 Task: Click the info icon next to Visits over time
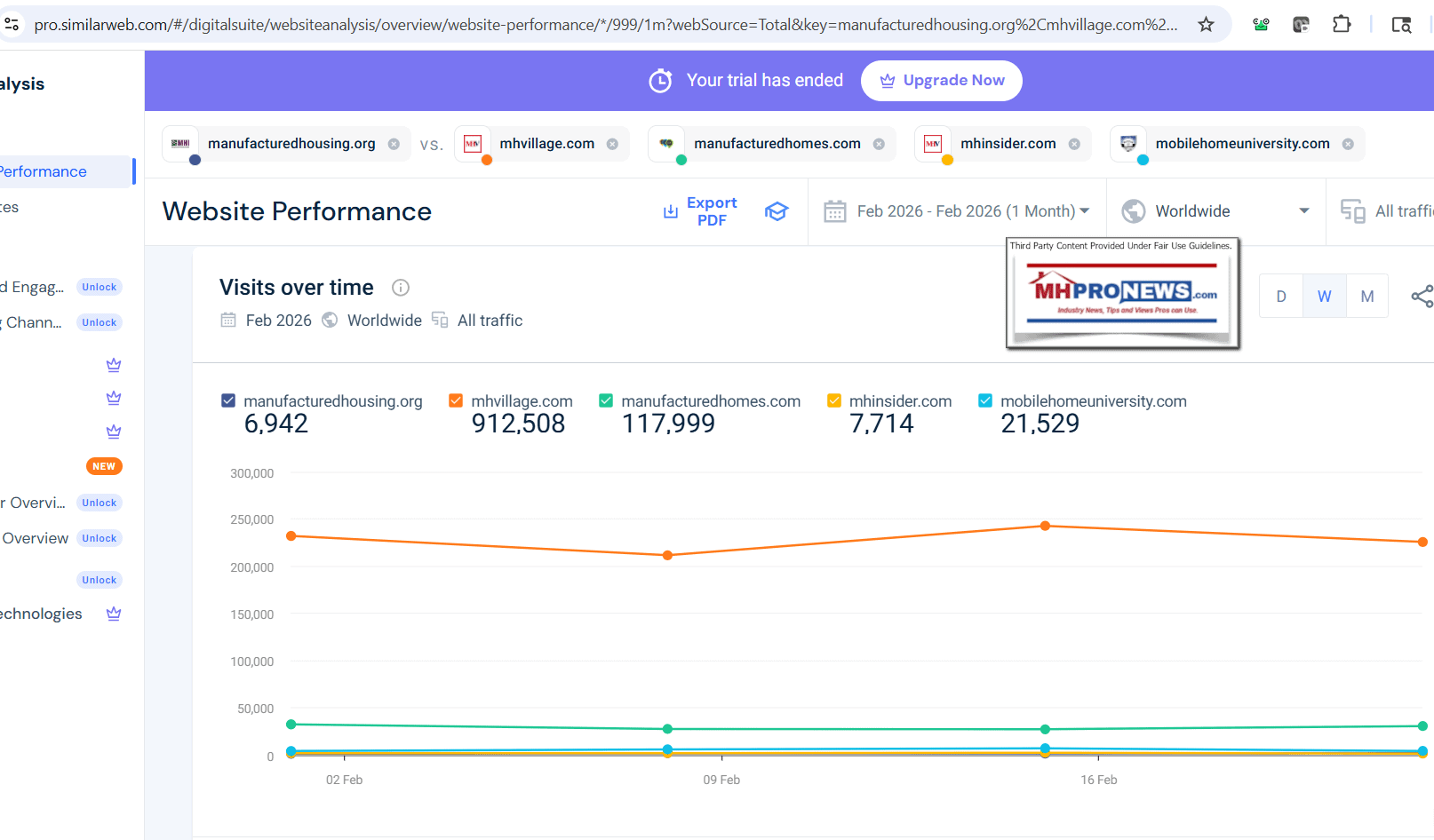(x=401, y=288)
